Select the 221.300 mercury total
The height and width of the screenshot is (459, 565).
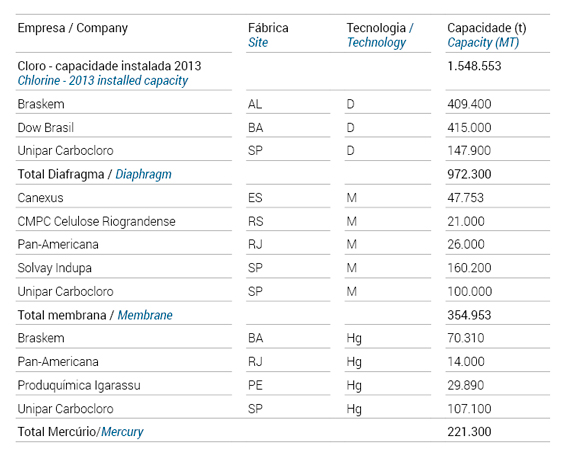[469, 432]
